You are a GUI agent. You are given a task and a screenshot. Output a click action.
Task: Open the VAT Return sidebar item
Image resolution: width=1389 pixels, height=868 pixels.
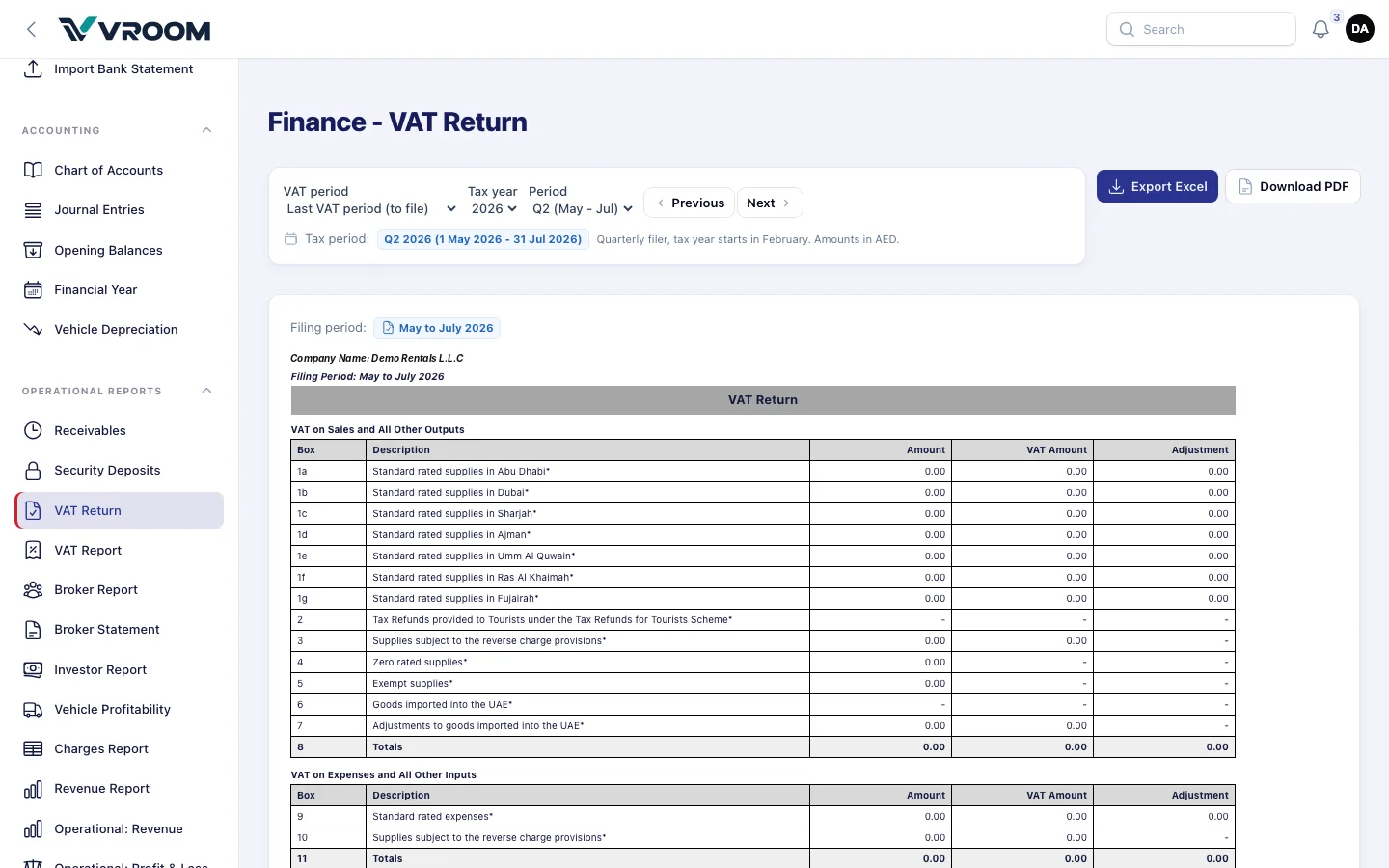point(120,510)
